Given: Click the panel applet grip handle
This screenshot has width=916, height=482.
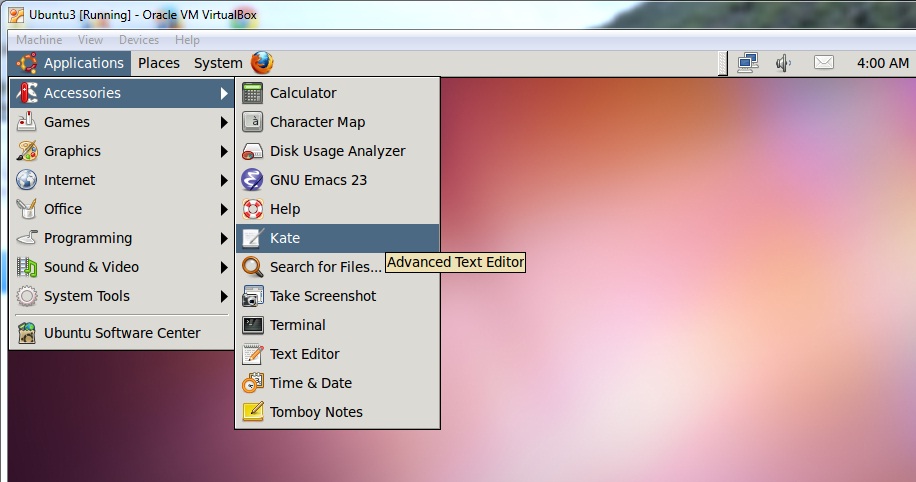Looking at the screenshot, I should (723, 63).
